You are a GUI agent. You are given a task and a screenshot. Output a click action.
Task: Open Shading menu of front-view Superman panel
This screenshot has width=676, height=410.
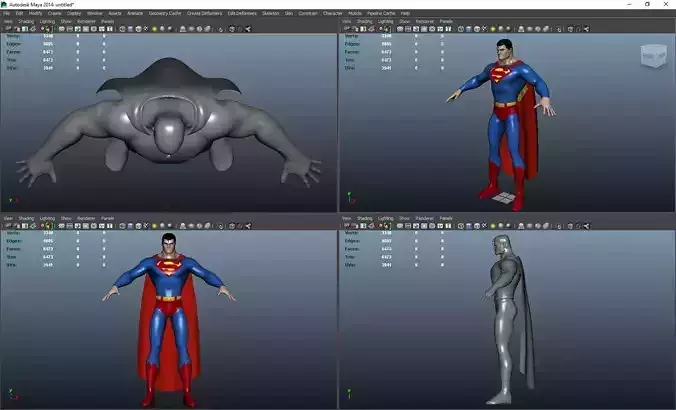[x=26, y=218]
